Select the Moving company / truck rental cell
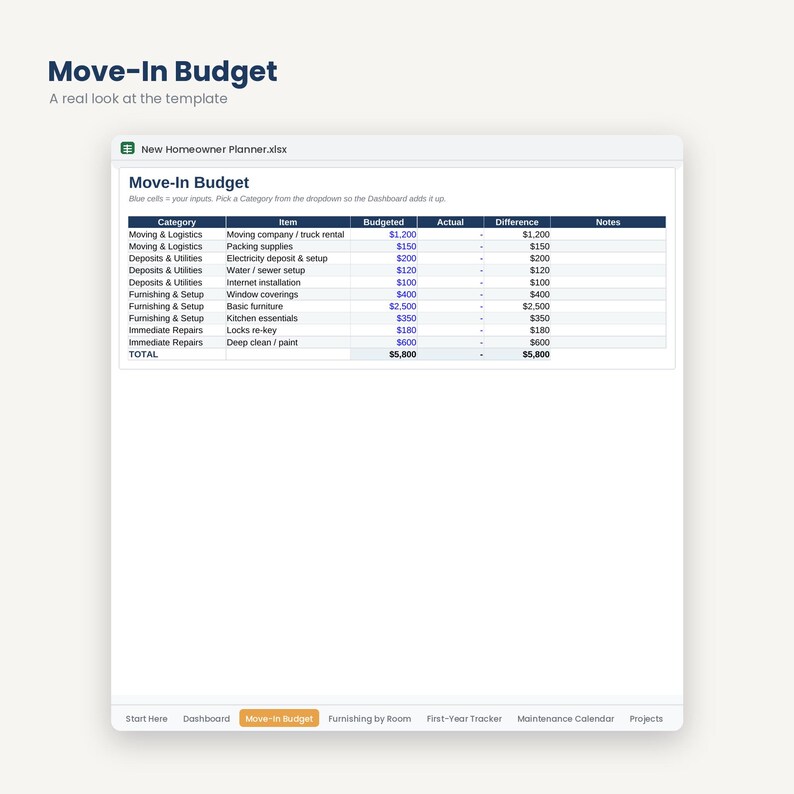This screenshot has height=794, width=794. pyautogui.click(x=288, y=234)
